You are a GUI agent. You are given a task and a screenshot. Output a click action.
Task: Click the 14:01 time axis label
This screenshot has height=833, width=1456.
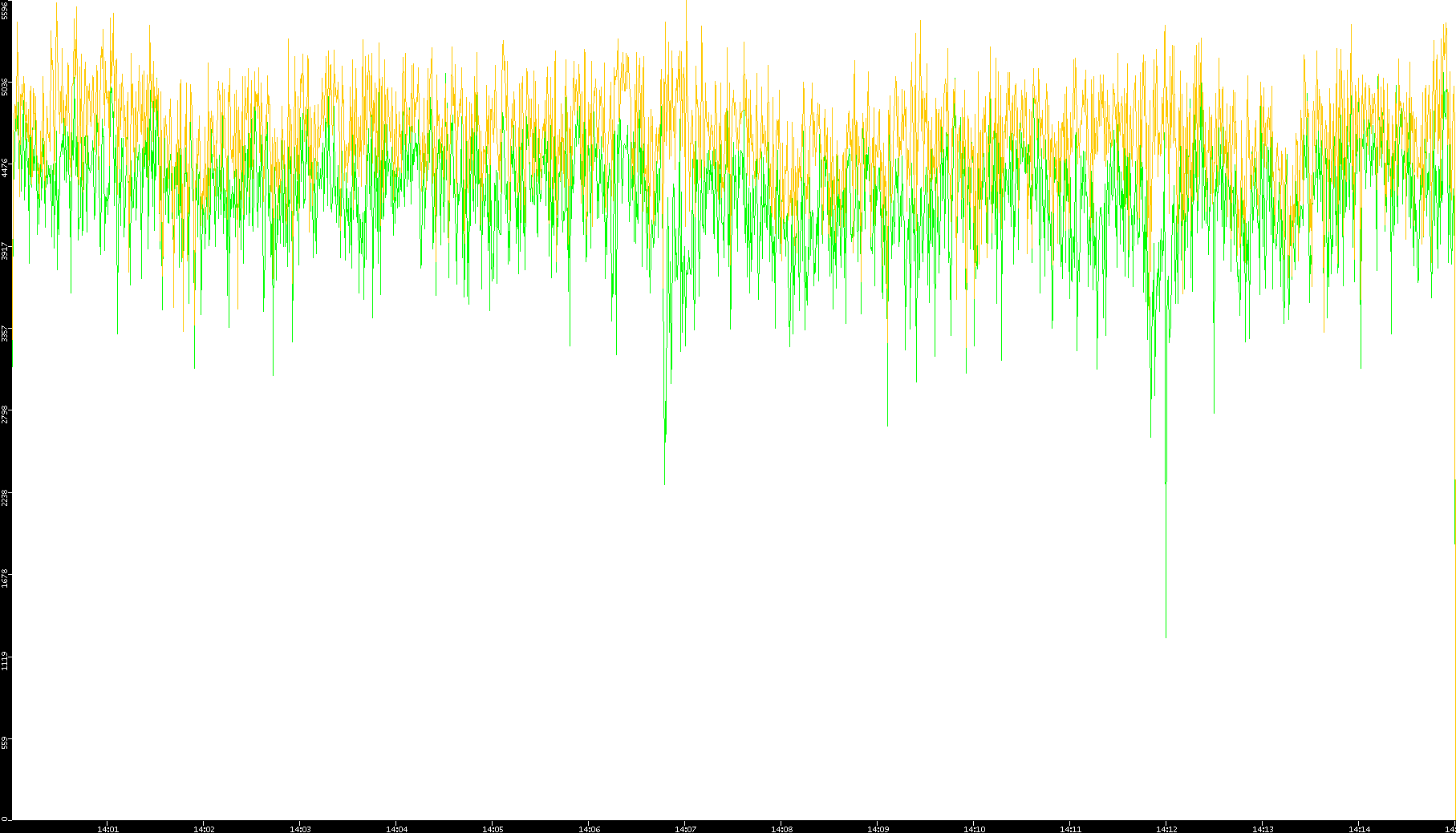pyautogui.click(x=107, y=829)
